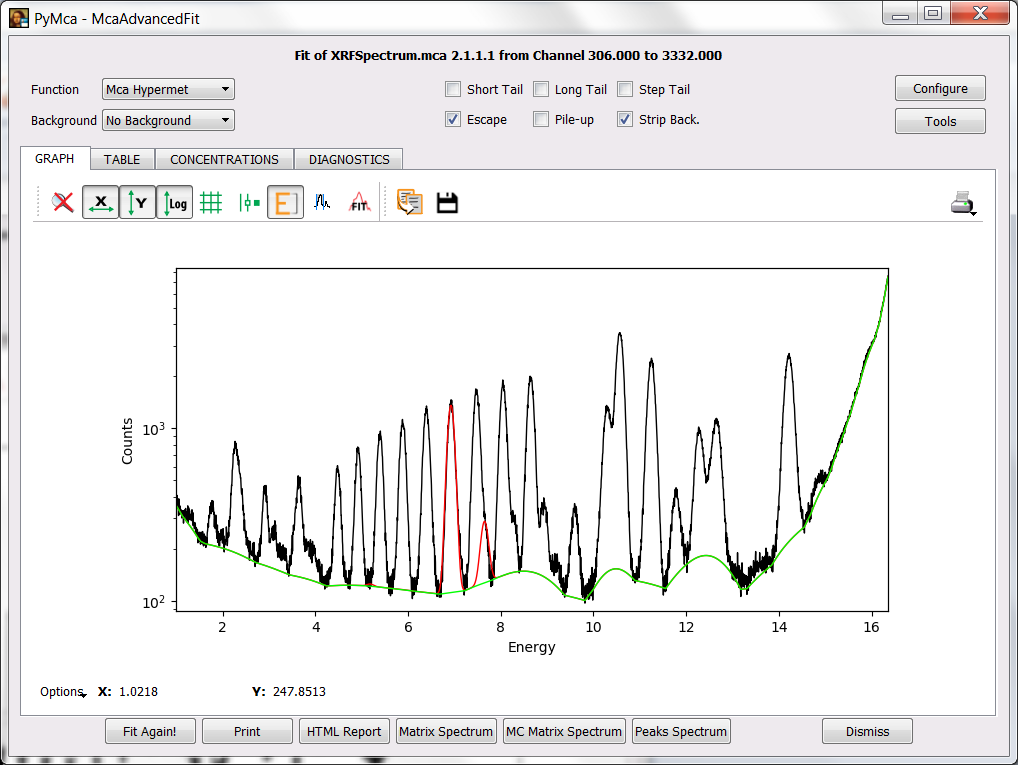Disable the Strip Back. checkbox
This screenshot has width=1018, height=765.
tap(625, 120)
